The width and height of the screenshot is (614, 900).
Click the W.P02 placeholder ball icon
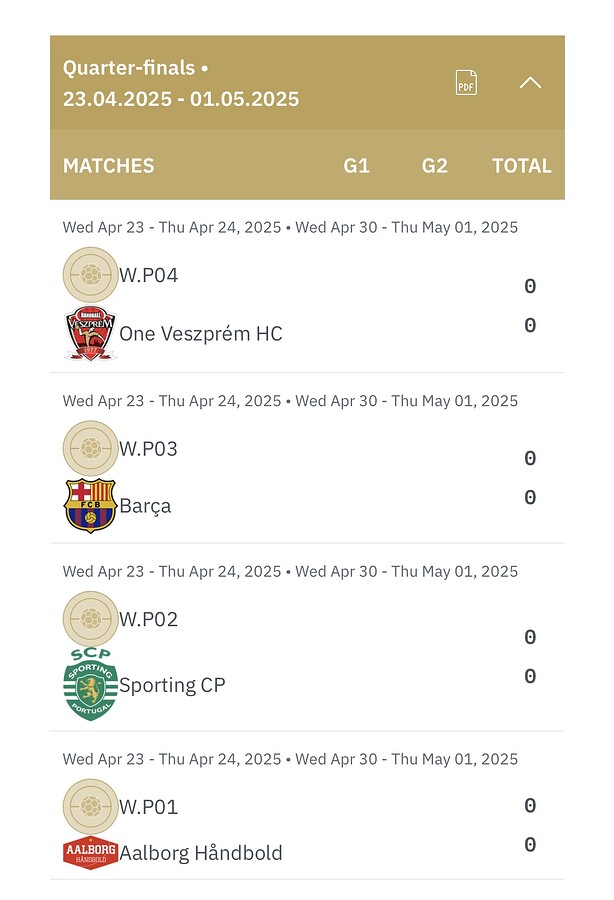point(90,619)
